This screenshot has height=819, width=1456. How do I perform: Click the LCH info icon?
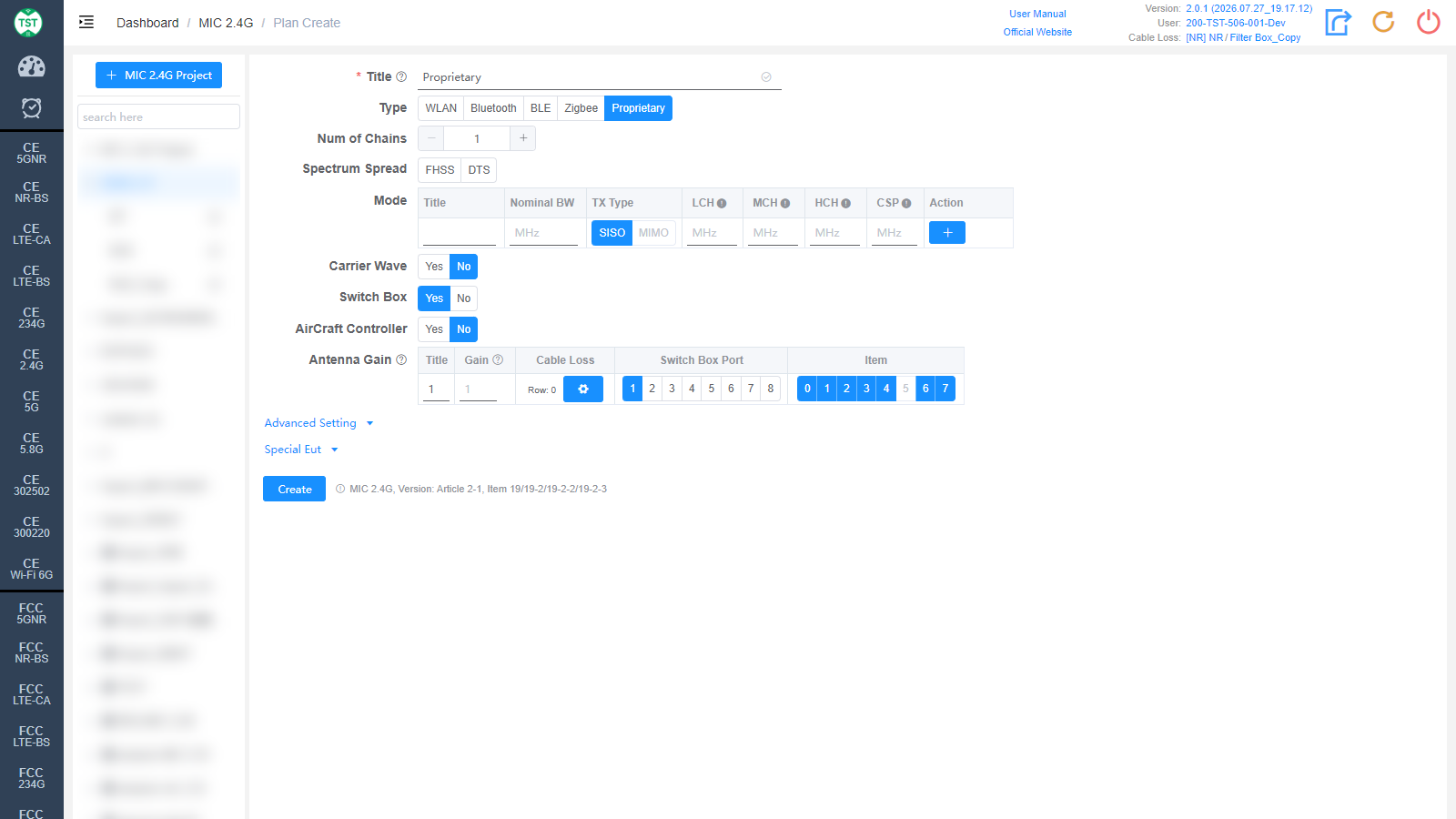click(x=722, y=204)
